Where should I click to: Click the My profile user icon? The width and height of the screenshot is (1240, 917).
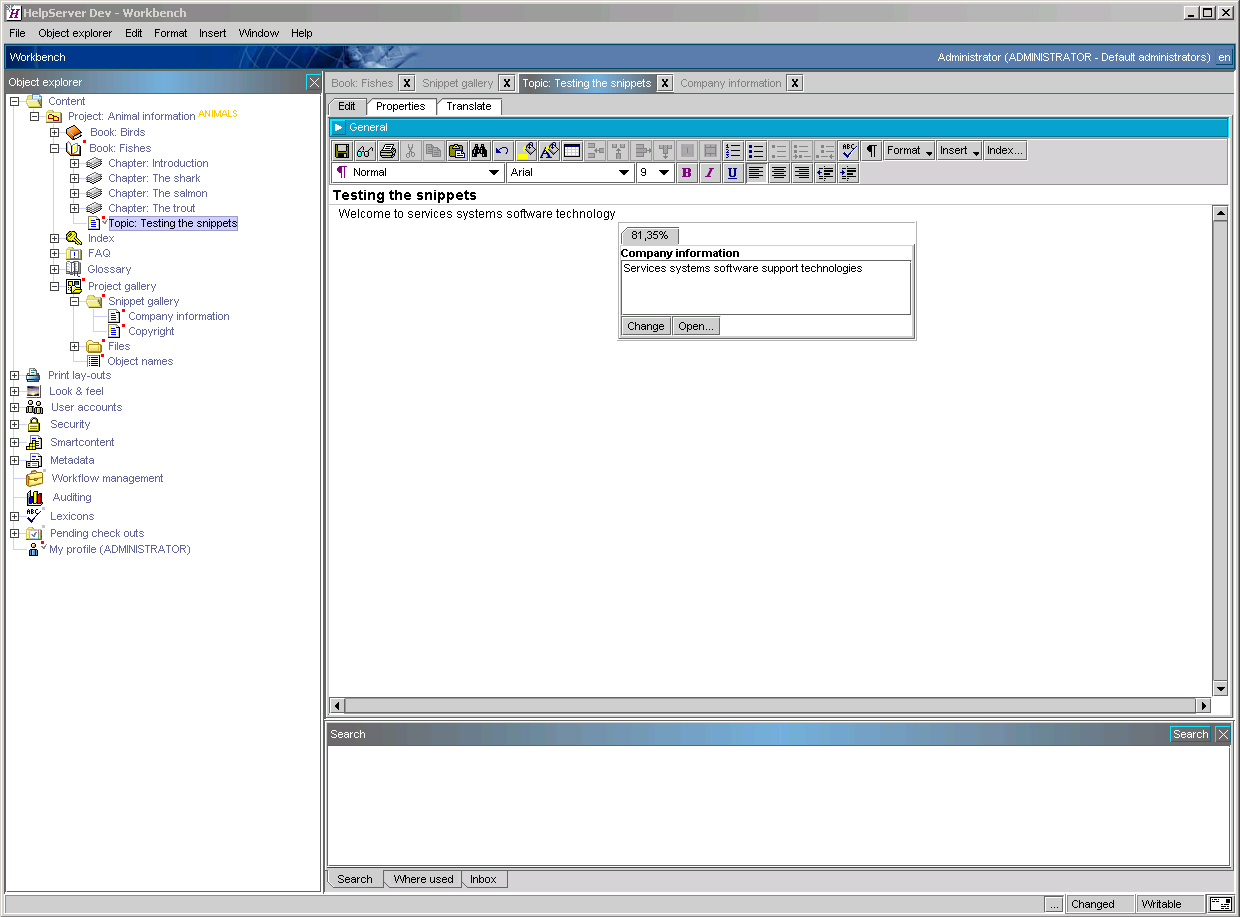click(x=35, y=549)
